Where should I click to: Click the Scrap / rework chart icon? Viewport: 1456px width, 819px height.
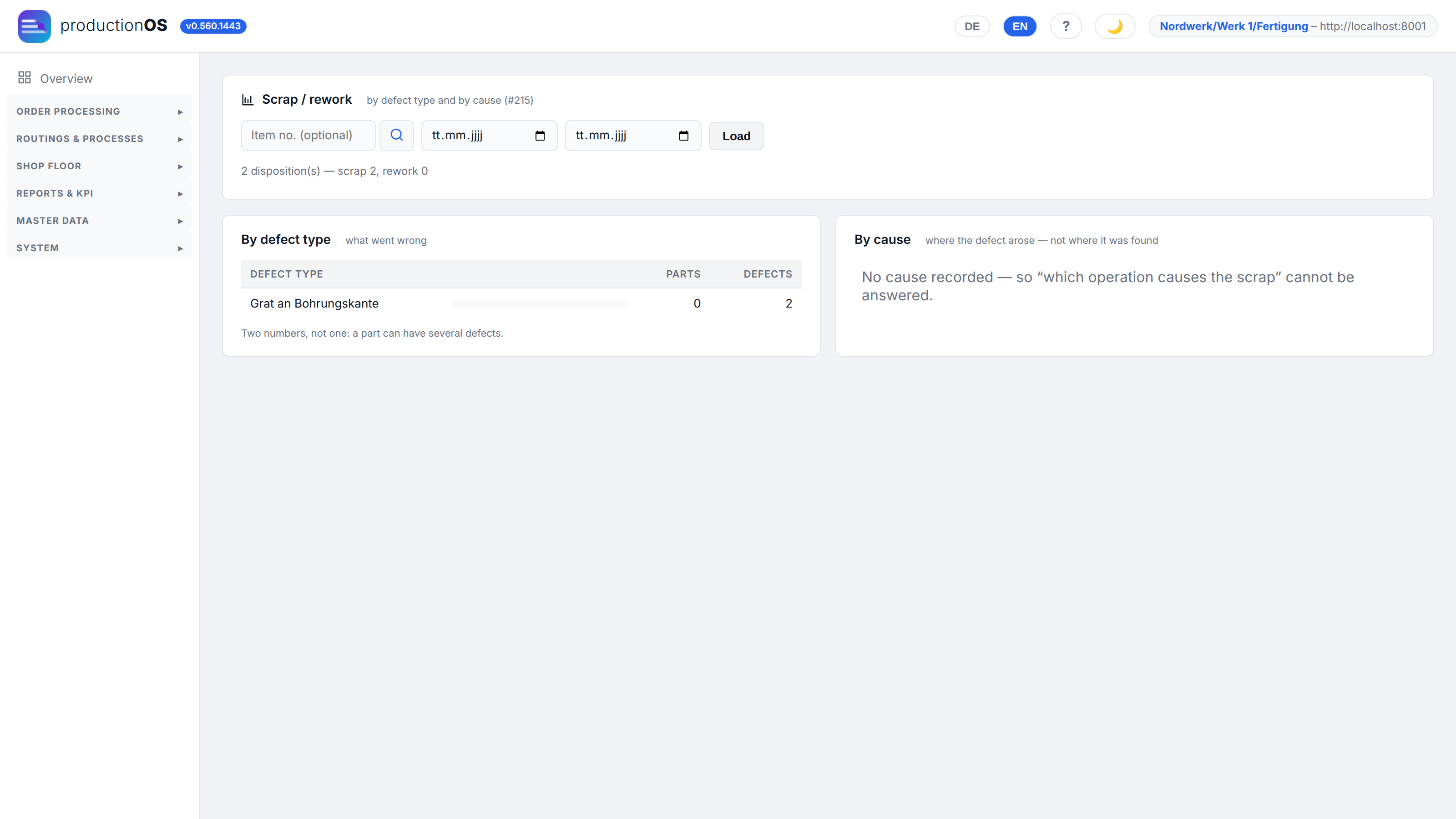tap(248, 100)
